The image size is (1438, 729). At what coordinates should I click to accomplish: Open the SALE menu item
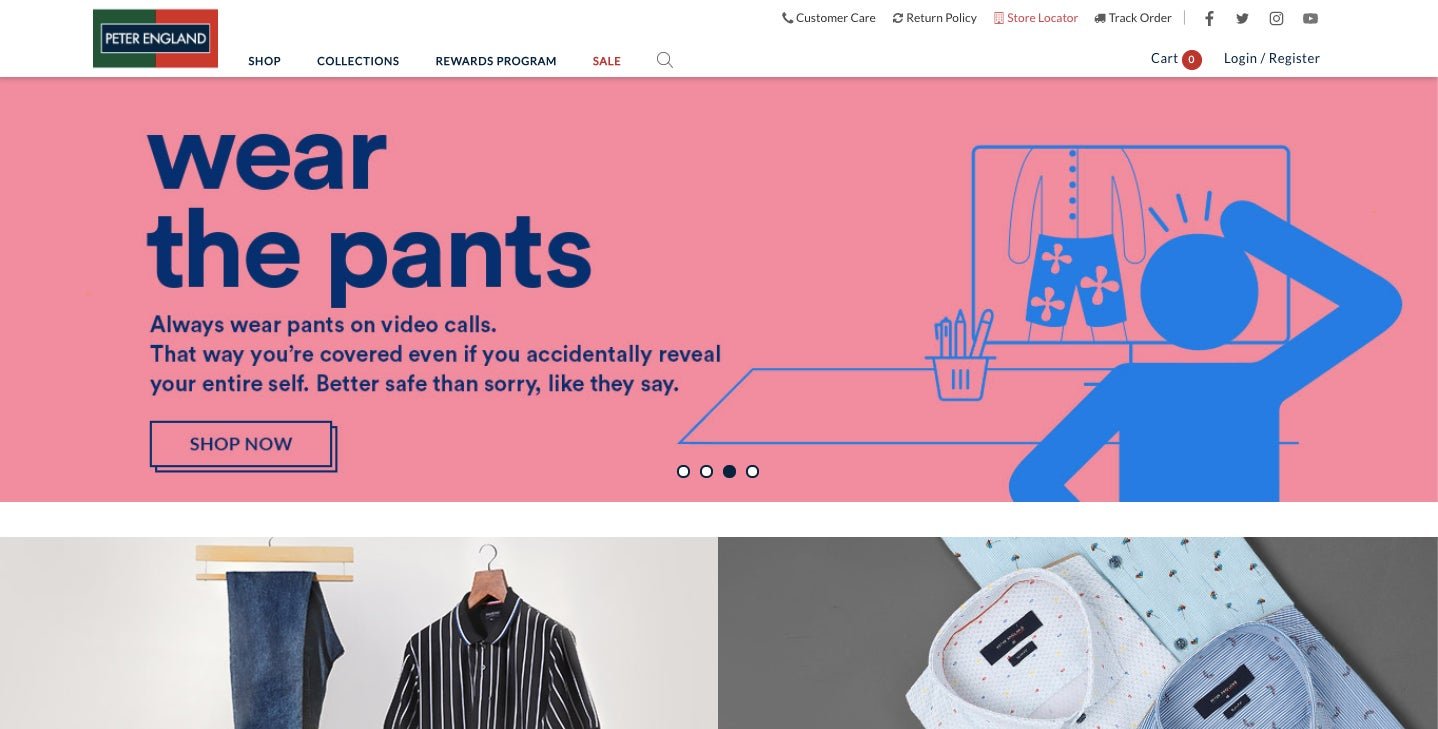(606, 61)
